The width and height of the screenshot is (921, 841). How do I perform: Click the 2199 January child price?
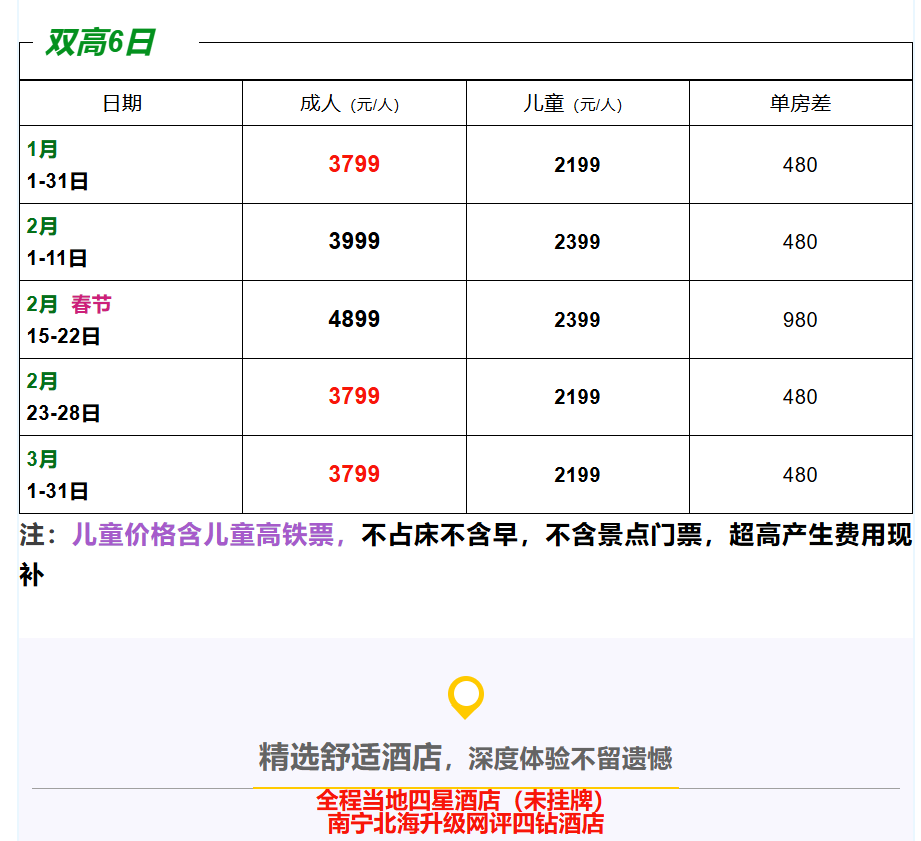(576, 163)
